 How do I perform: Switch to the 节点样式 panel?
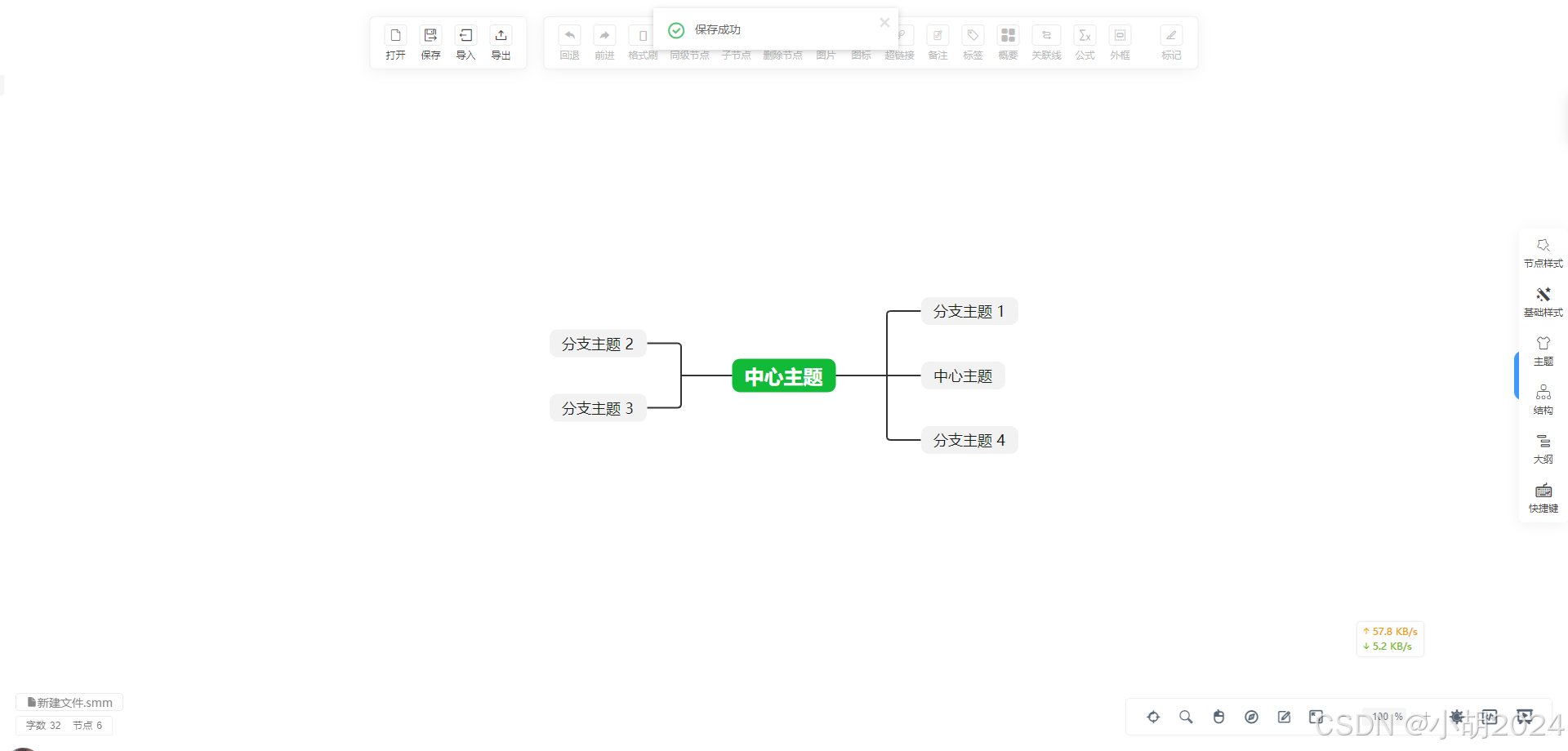(x=1543, y=252)
